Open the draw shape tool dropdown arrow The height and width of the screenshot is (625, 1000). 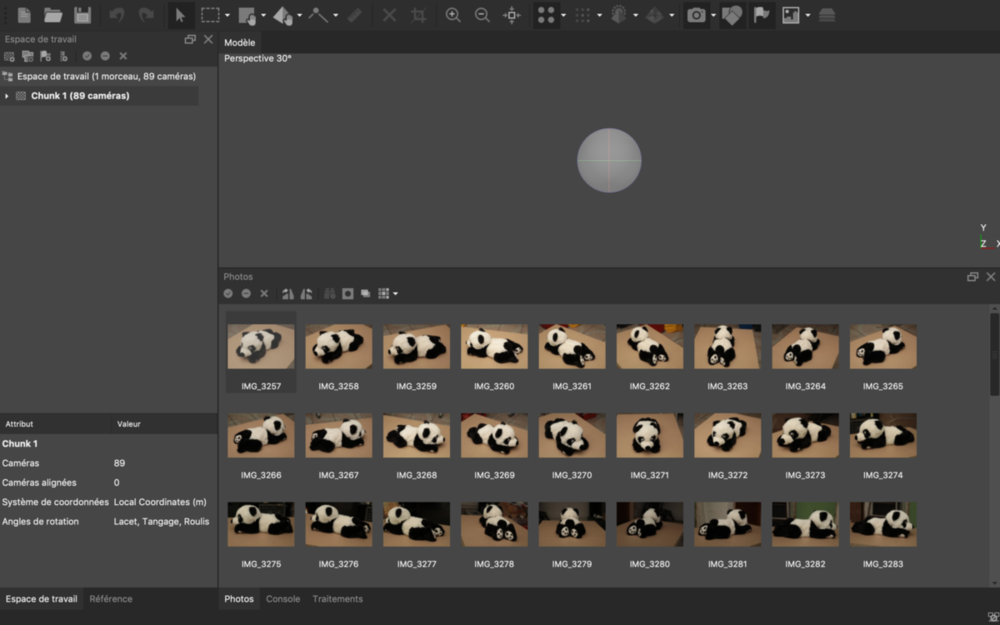coord(335,15)
